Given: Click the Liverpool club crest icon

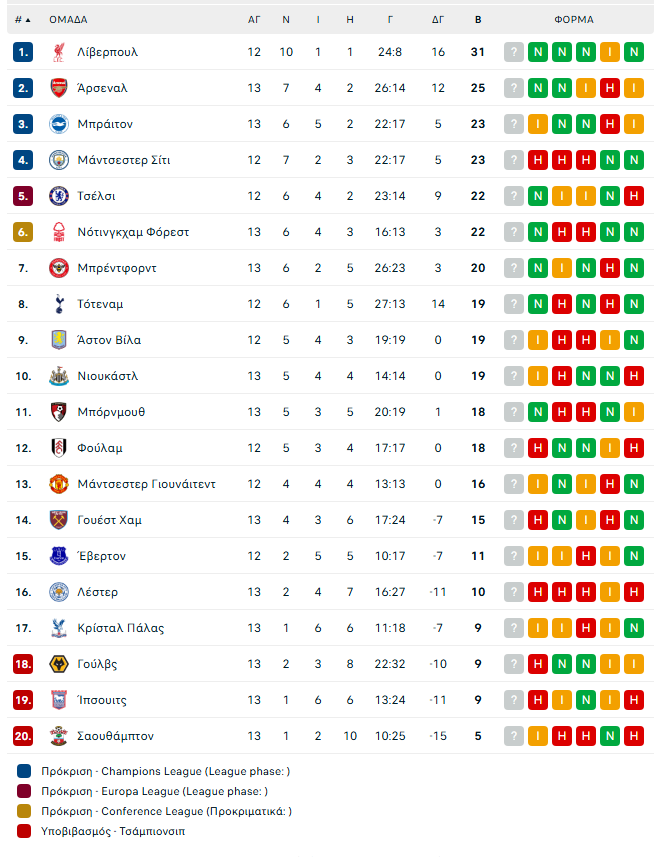Looking at the screenshot, I should pos(58,52).
